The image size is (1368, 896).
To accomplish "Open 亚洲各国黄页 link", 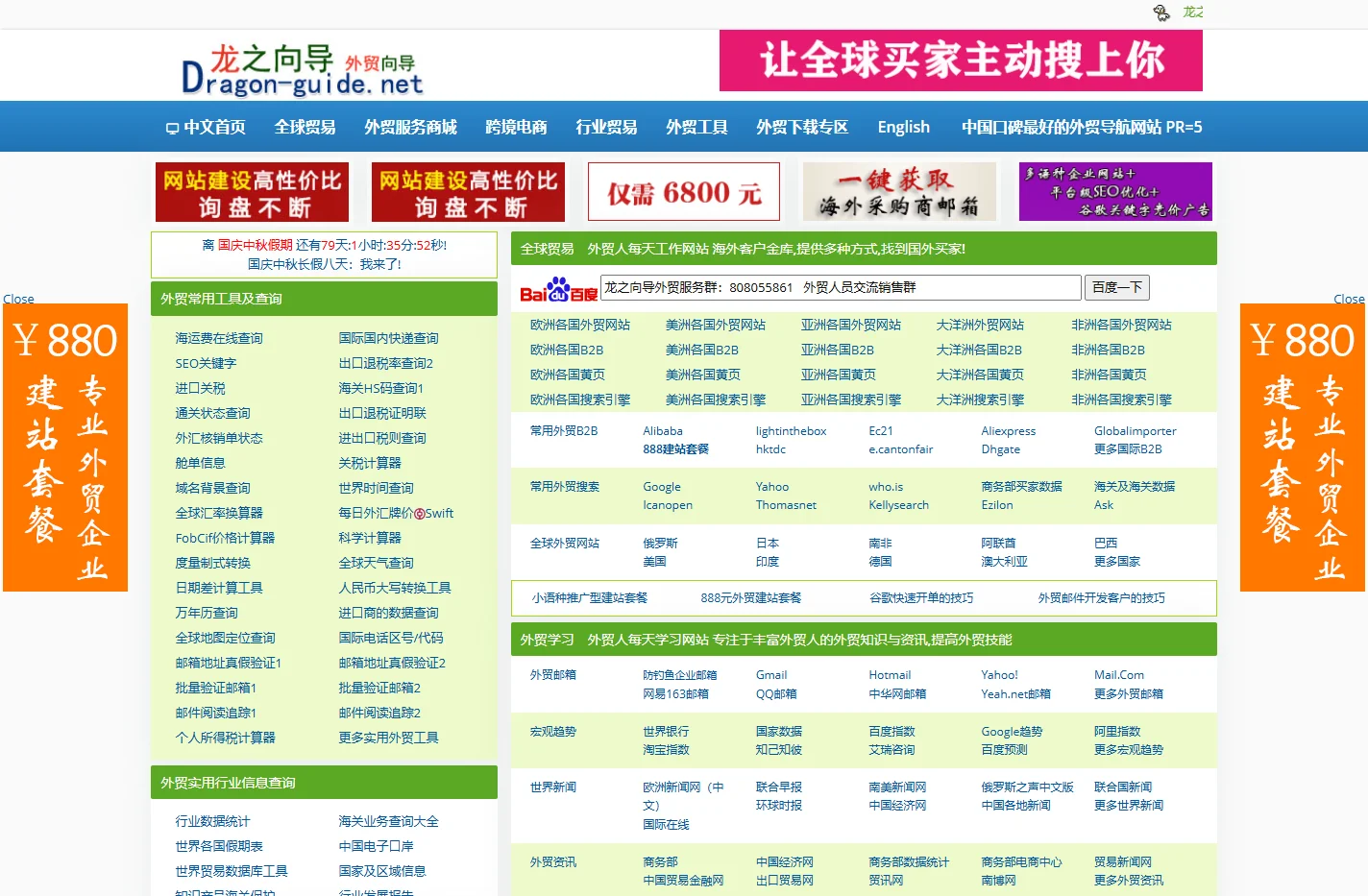I will tap(838, 375).
